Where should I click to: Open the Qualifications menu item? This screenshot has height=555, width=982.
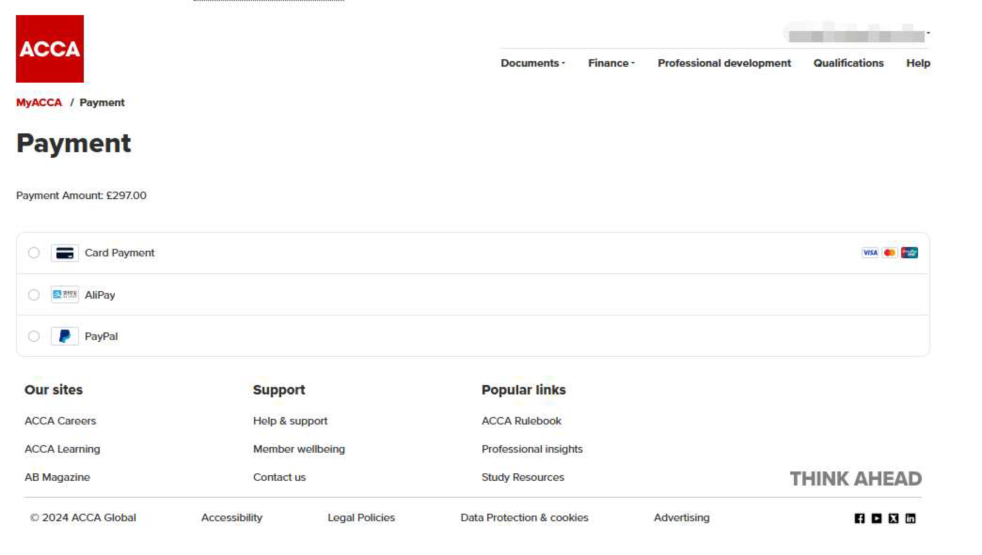(x=848, y=63)
